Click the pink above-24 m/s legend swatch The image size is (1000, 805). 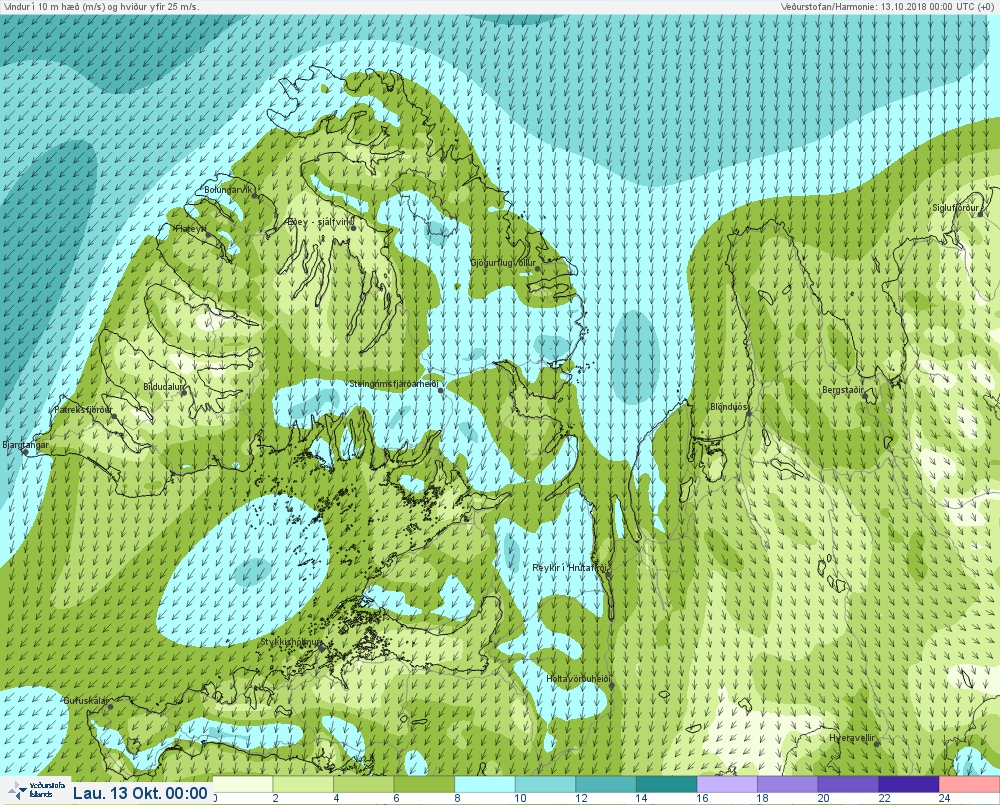click(x=969, y=784)
